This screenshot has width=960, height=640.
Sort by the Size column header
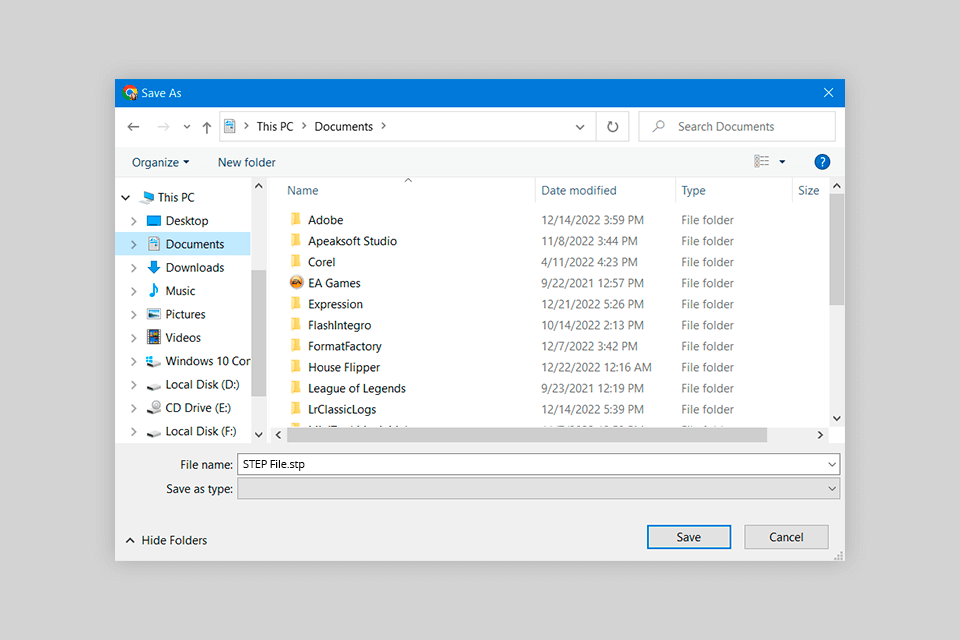click(x=808, y=190)
